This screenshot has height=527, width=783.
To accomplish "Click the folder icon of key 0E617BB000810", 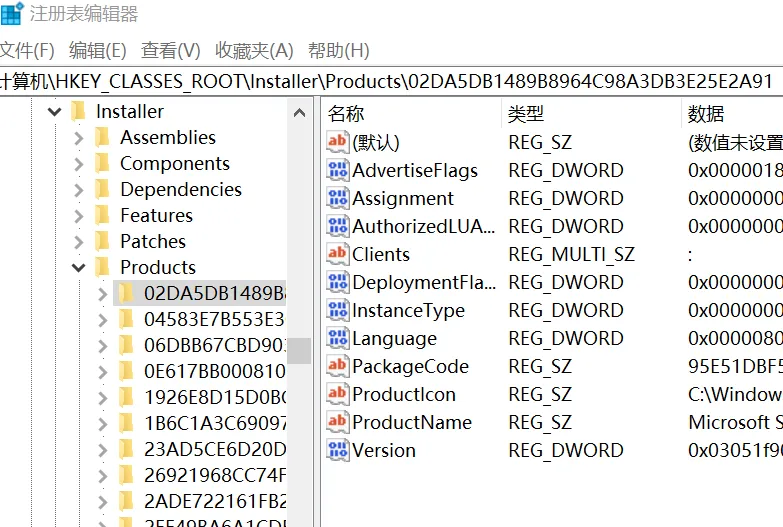I will coord(126,371).
